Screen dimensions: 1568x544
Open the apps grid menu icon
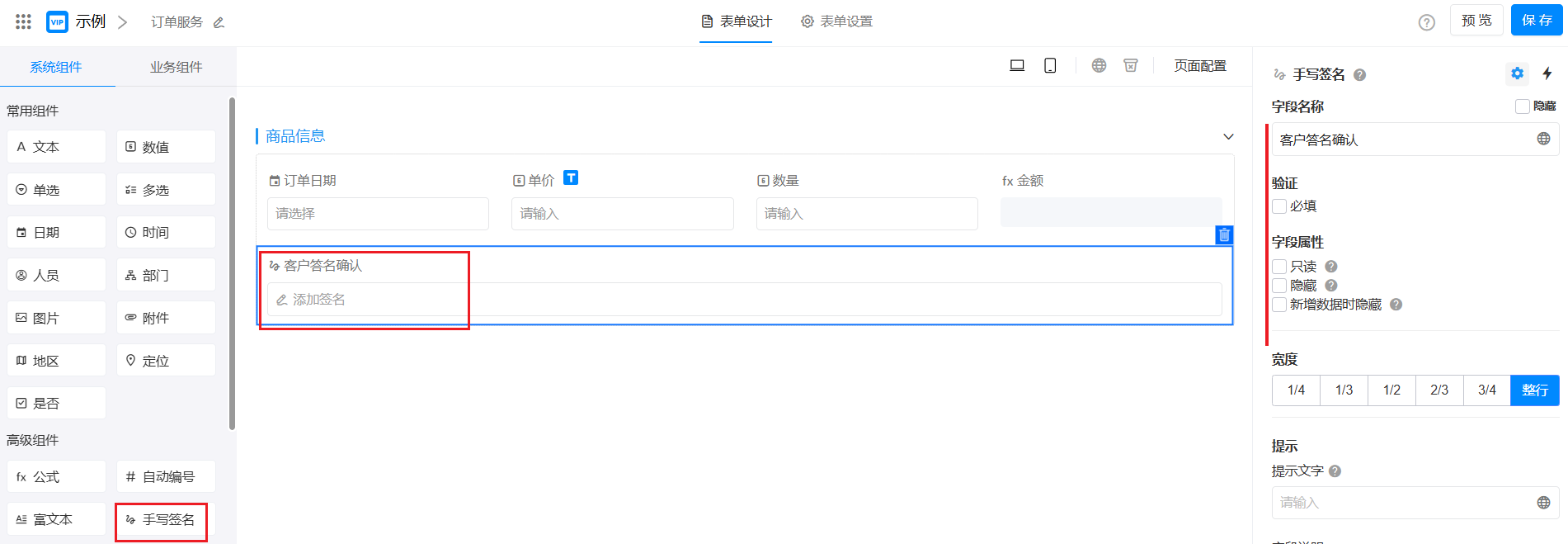[23, 22]
